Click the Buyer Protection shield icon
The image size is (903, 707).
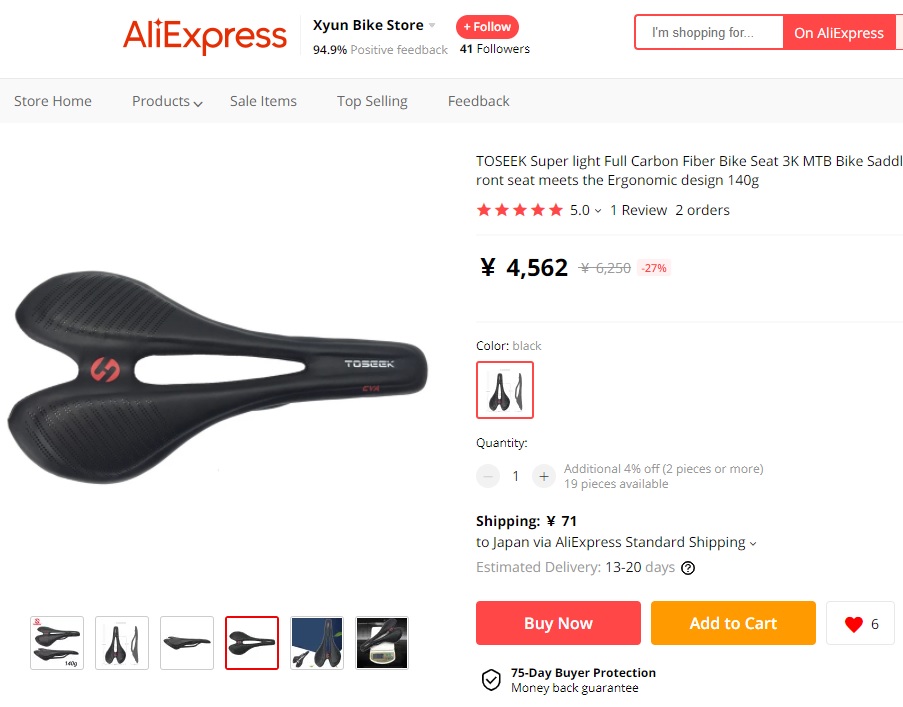coord(491,680)
